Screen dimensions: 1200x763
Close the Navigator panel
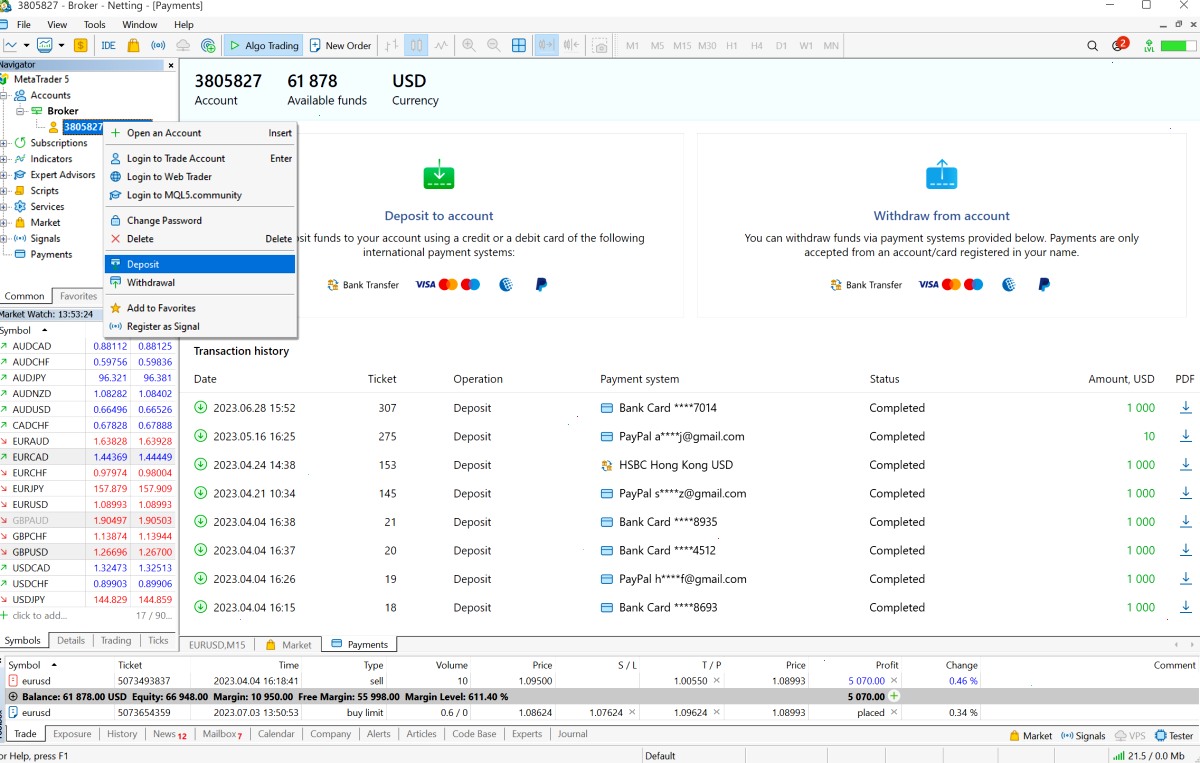[x=171, y=65]
